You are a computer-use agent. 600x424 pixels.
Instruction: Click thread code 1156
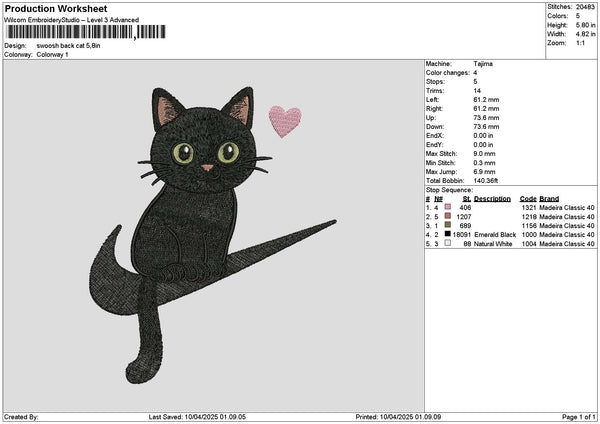pos(529,226)
